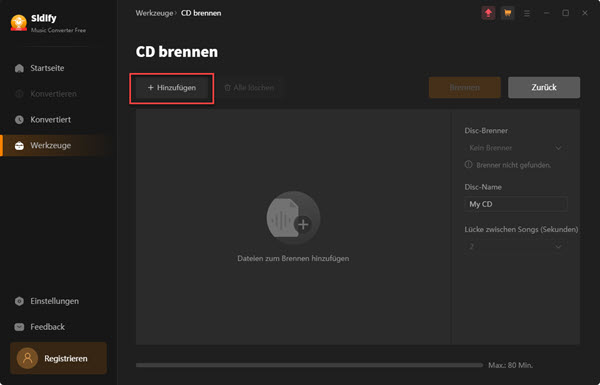Open the Feedback page
This screenshot has width=600, height=385.
(x=39, y=327)
